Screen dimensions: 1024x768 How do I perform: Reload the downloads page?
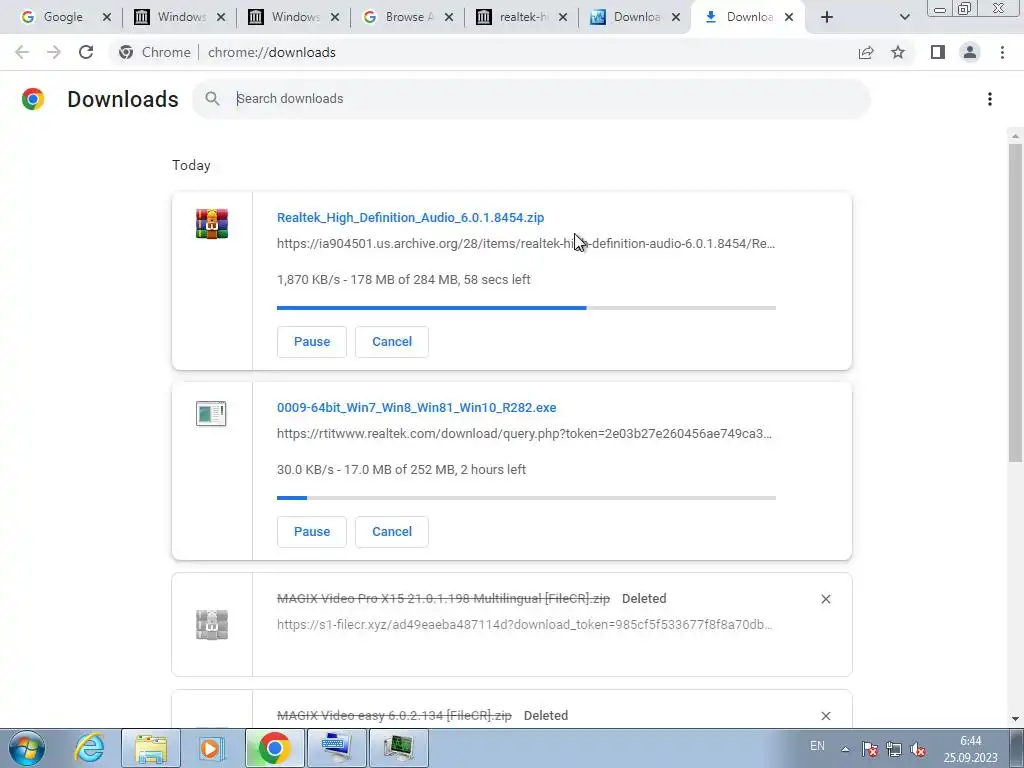pyautogui.click(x=86, y=52)
